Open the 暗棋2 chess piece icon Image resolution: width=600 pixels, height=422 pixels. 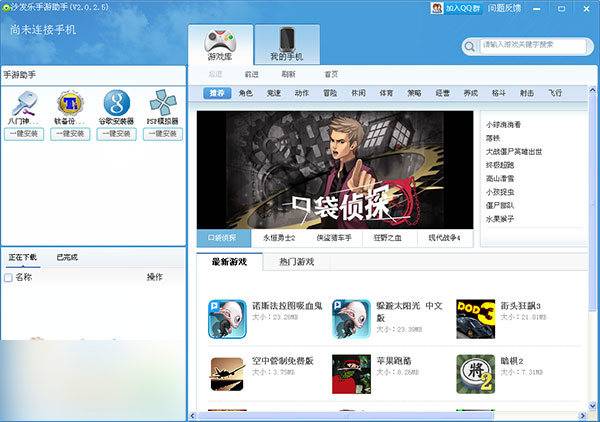476,374
